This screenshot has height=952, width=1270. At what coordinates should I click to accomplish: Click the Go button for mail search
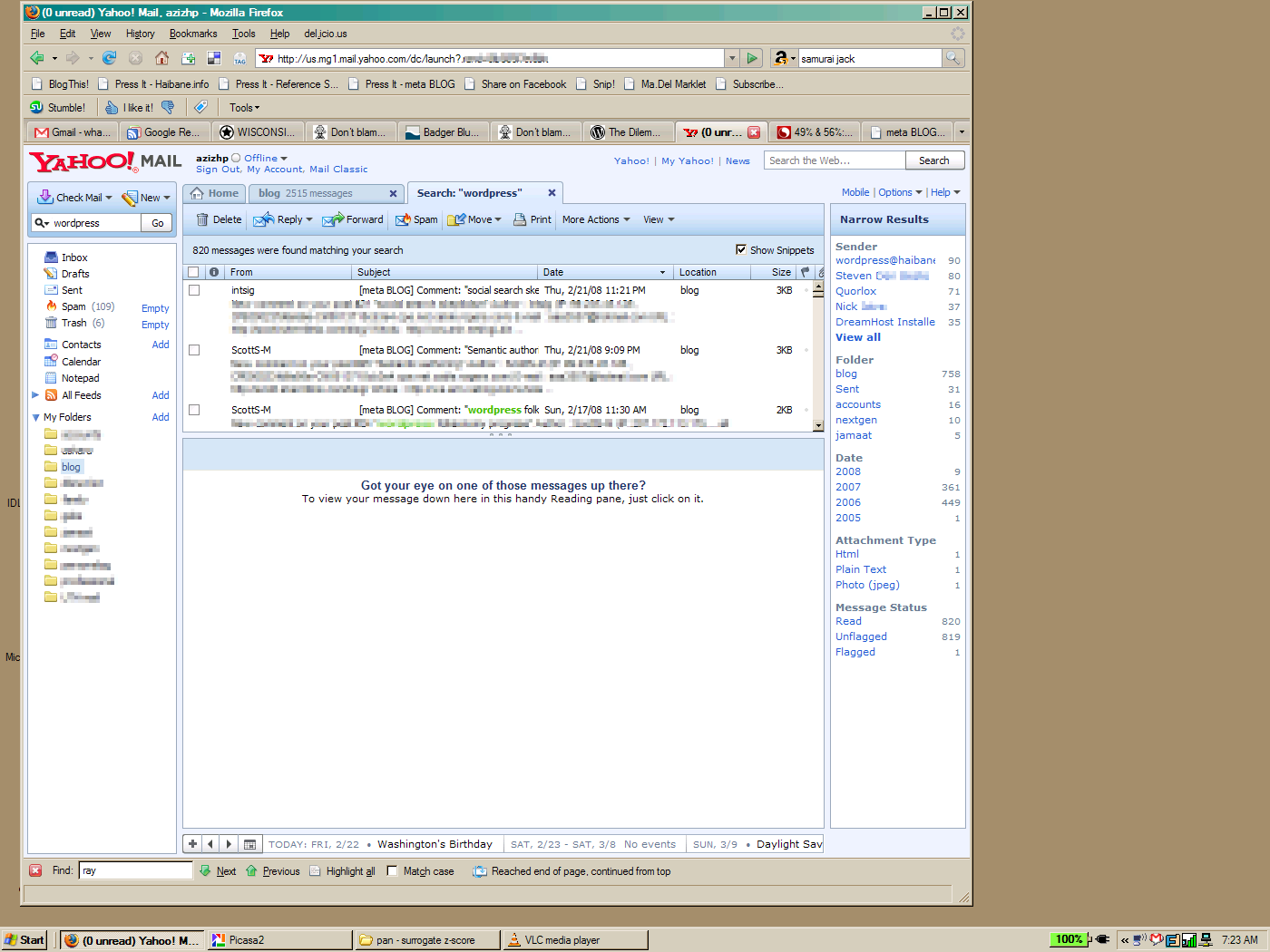click(x=158, y=223)
